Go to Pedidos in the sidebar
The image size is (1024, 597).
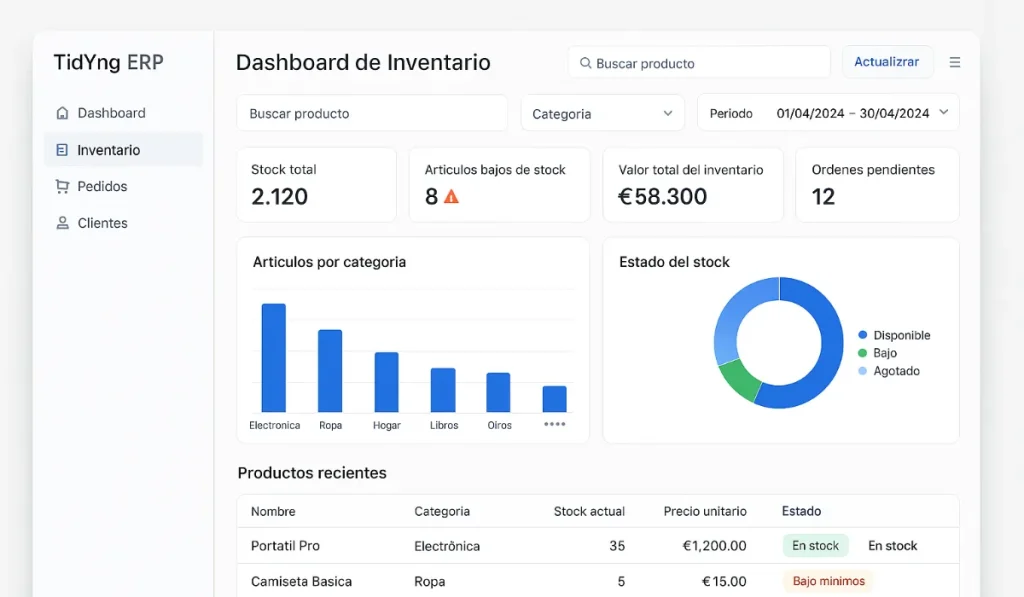coord(102,186)
